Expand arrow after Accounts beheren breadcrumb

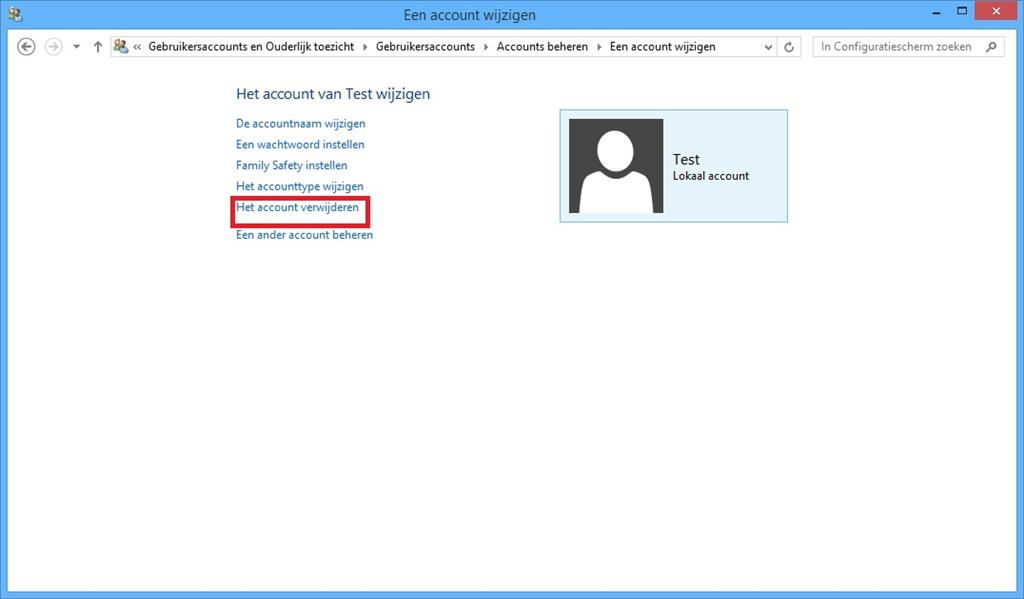point(599,47)
